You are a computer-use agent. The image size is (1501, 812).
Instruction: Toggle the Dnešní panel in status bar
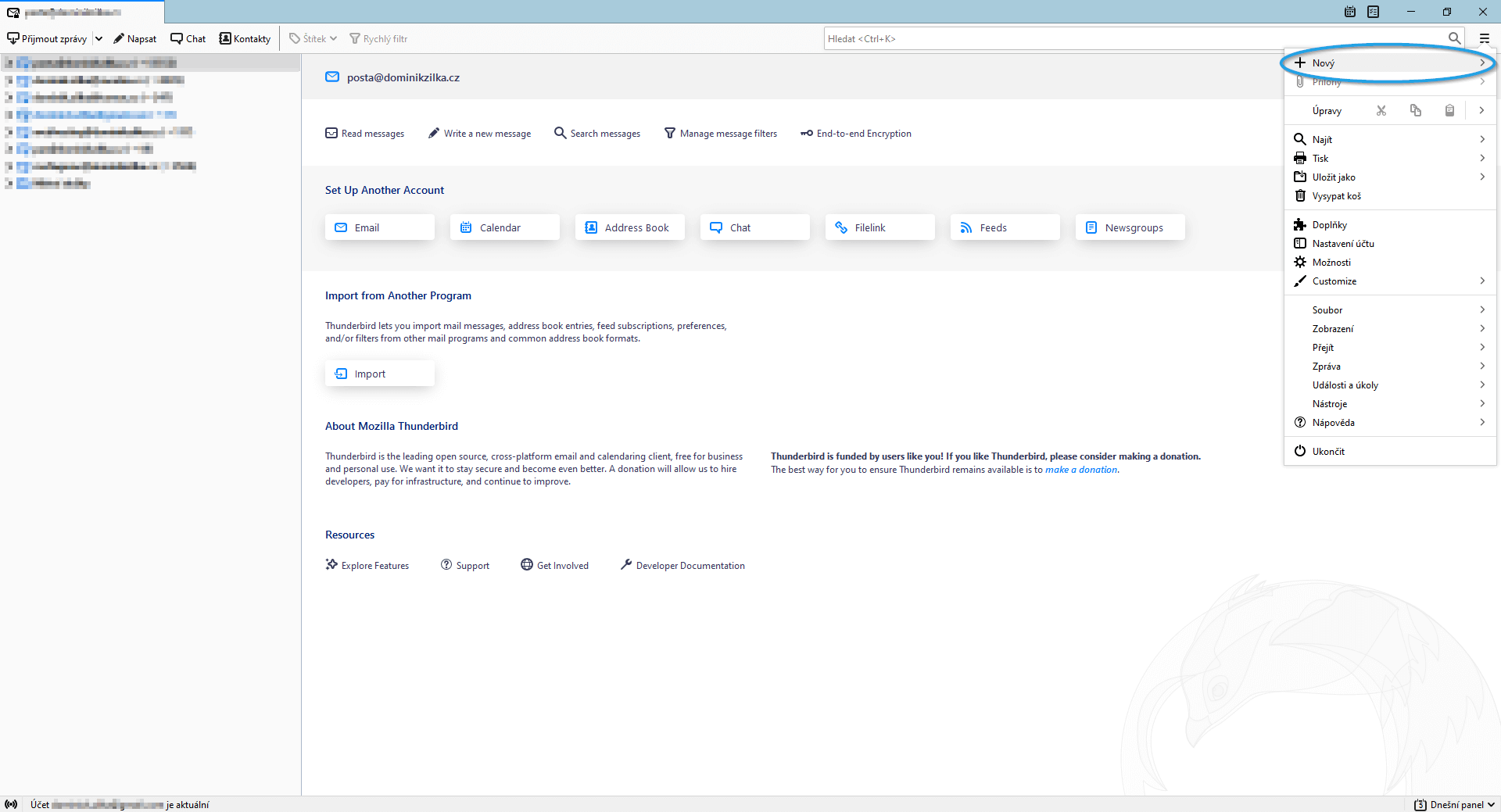[1455, 804]
